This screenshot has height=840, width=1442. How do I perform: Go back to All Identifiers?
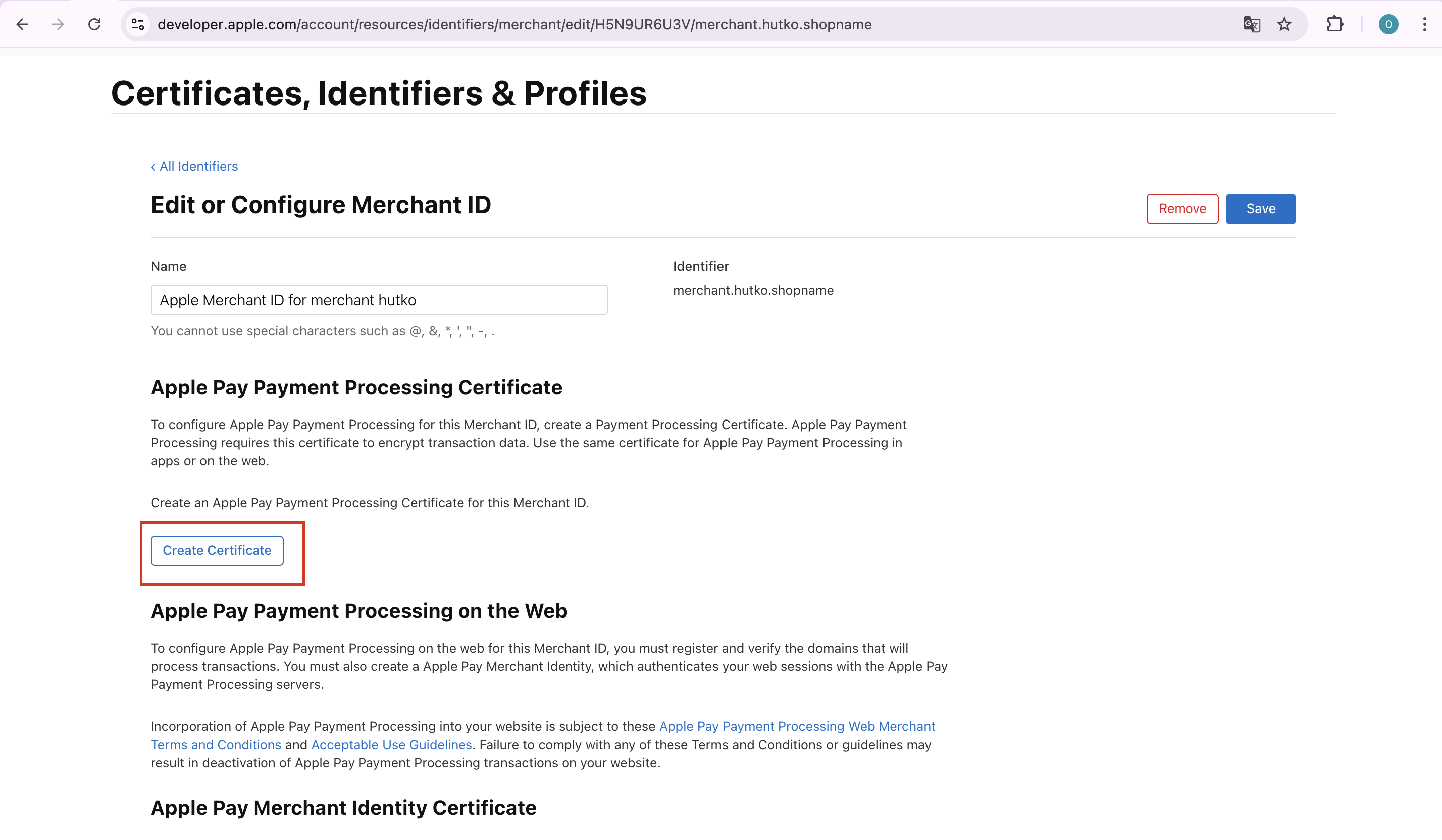194,166
